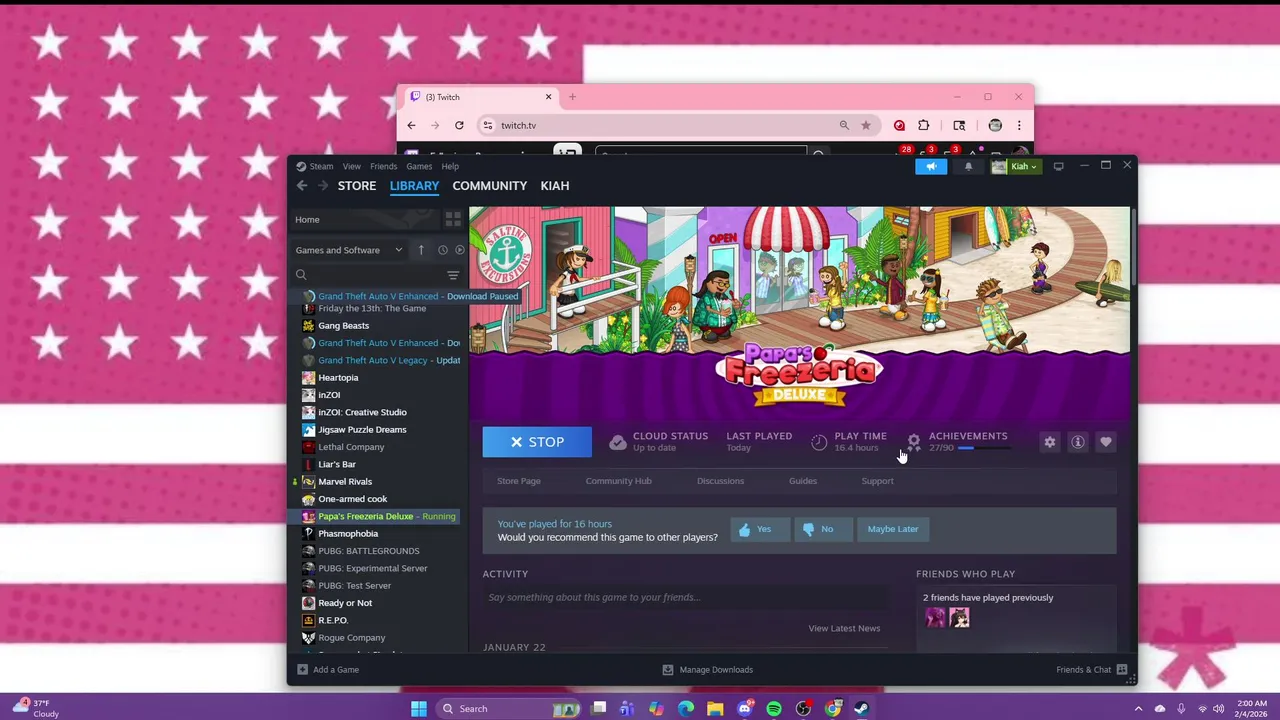Open the game info icon
The width and height of the screenshot is (1280, 720).
pyautogui.click(x=1078, y=442)
